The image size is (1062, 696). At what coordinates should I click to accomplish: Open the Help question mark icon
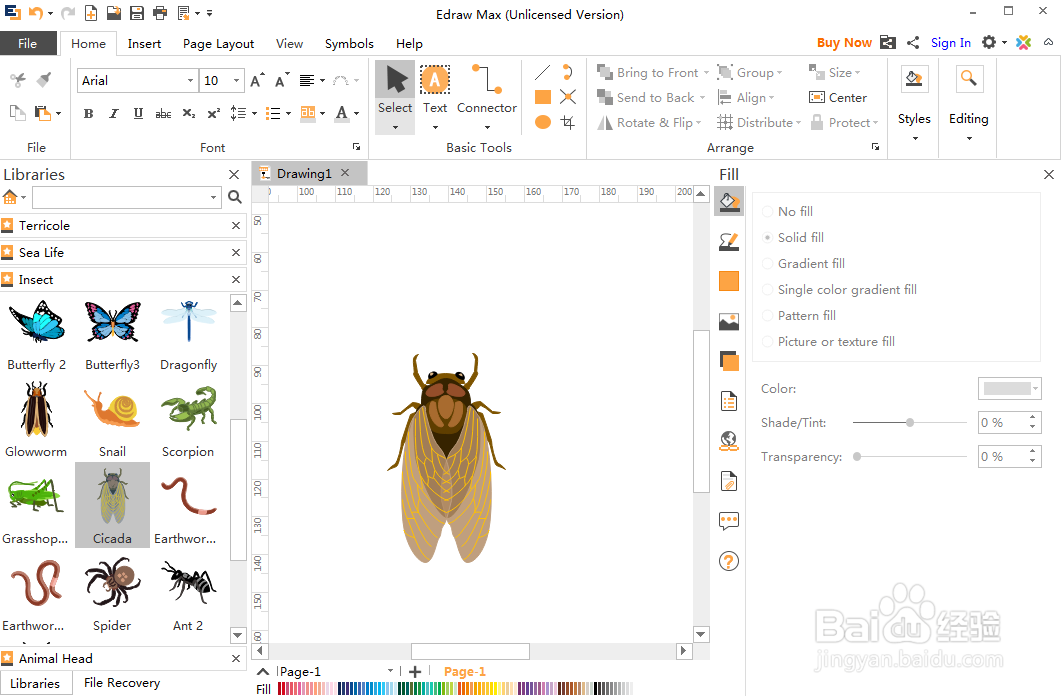tap(729, 561)
